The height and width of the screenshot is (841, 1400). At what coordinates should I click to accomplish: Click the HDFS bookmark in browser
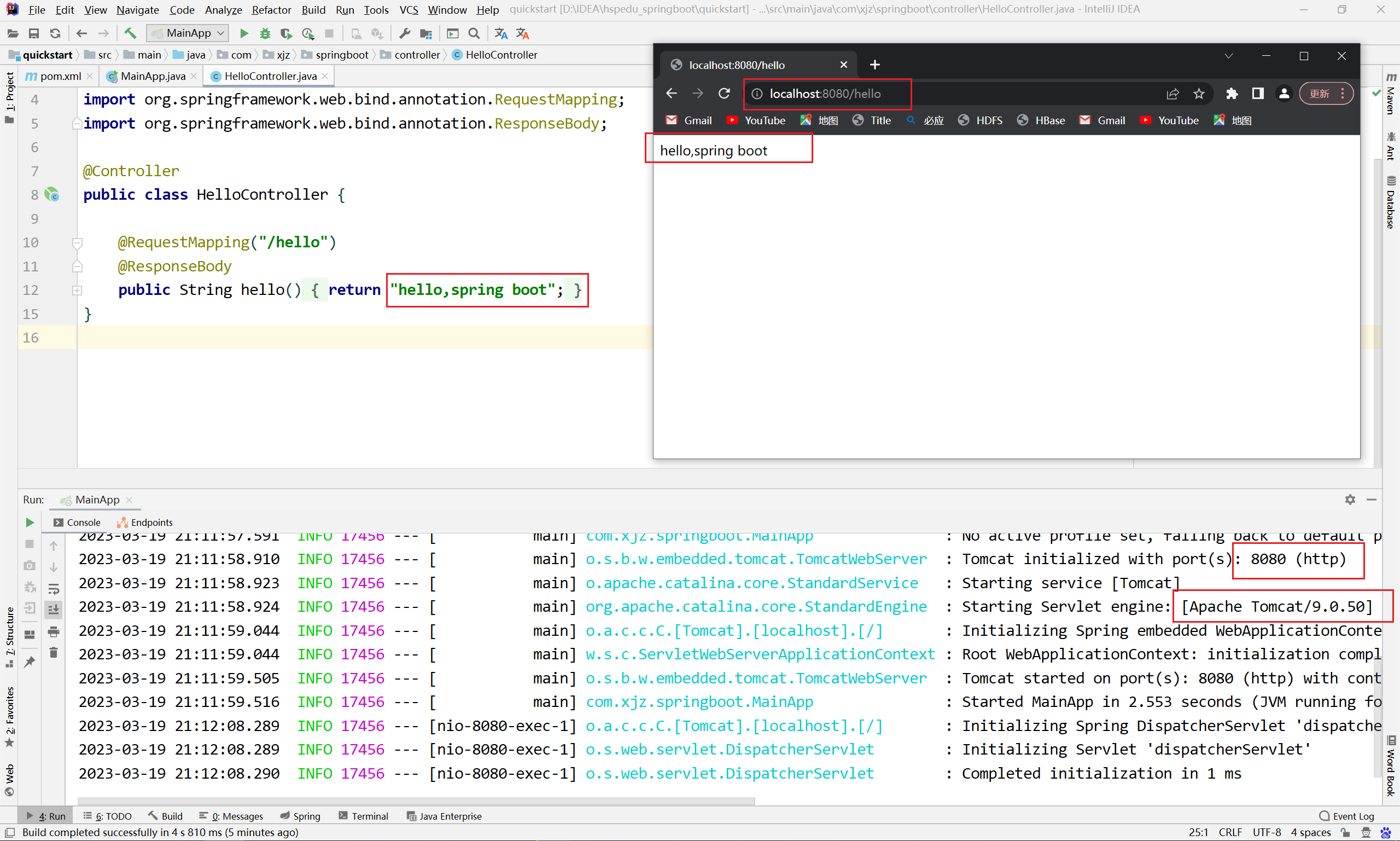[981, 120]
